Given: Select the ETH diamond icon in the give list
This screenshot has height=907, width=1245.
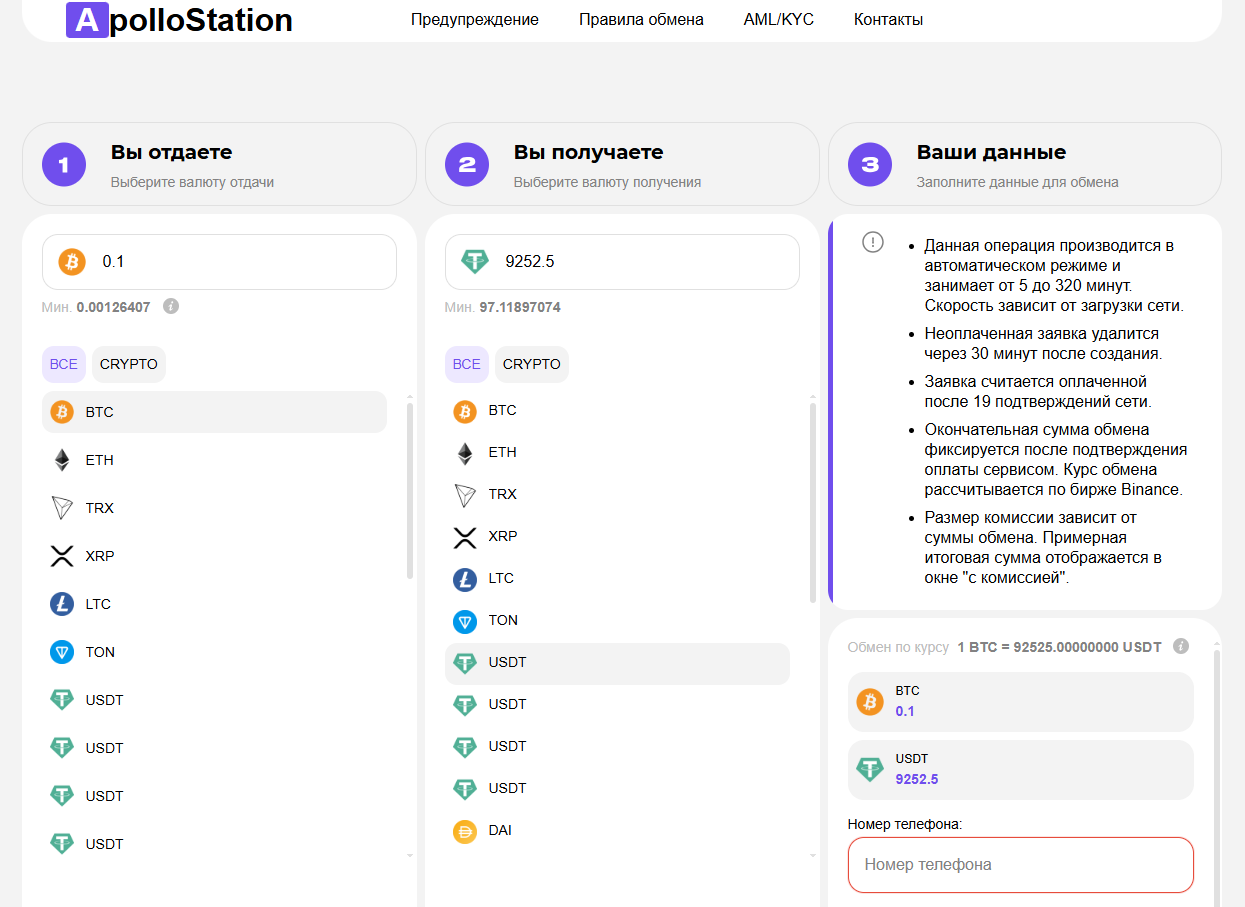Looking at the screenshot, I should click(62, 460).
